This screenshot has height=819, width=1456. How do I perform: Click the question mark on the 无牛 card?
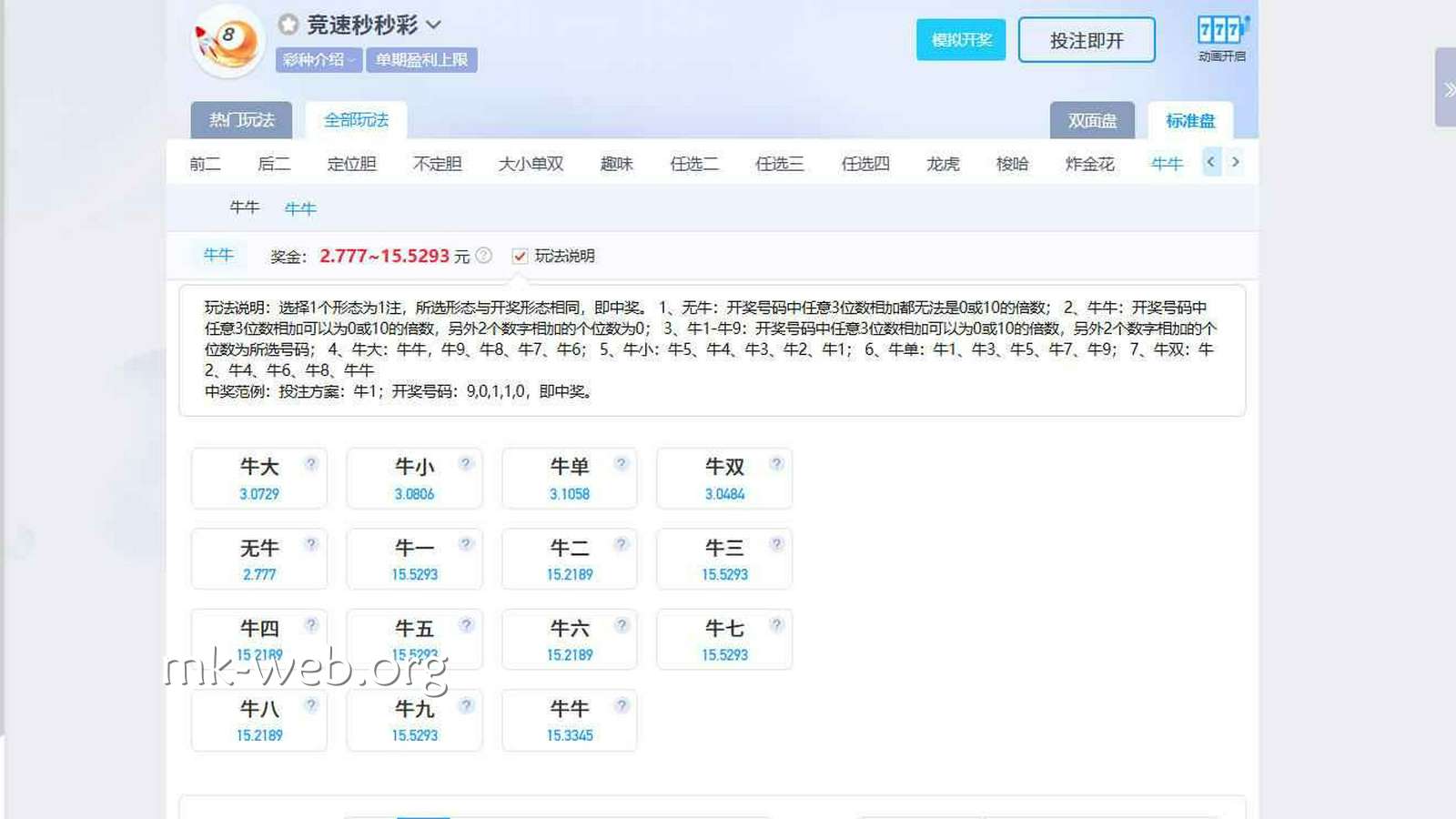(x=311, y=544)
